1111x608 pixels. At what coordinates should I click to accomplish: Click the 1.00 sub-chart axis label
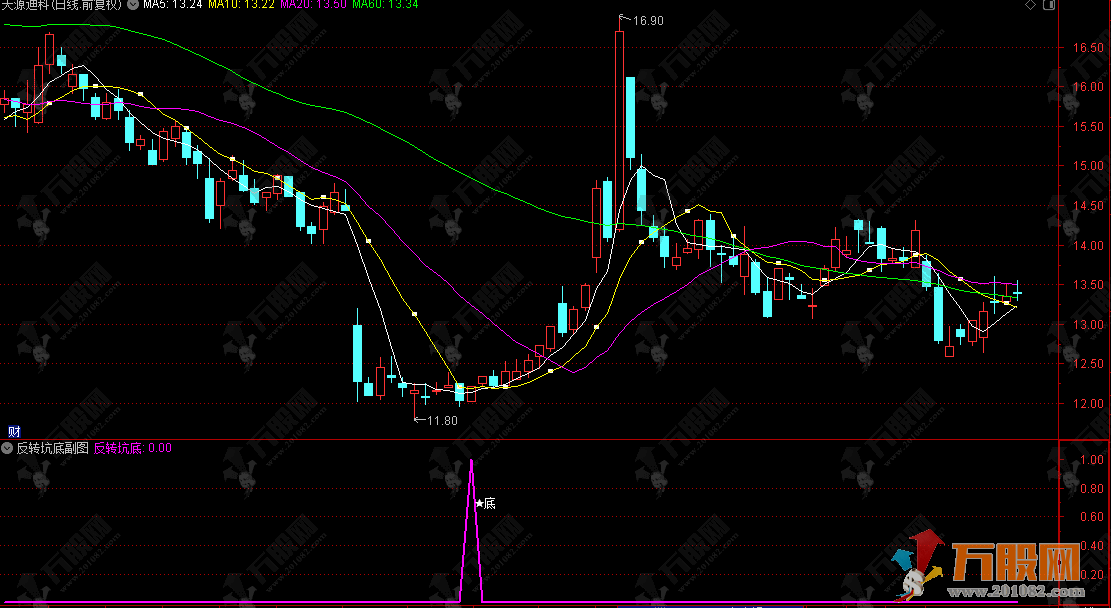coord(1090,460)
